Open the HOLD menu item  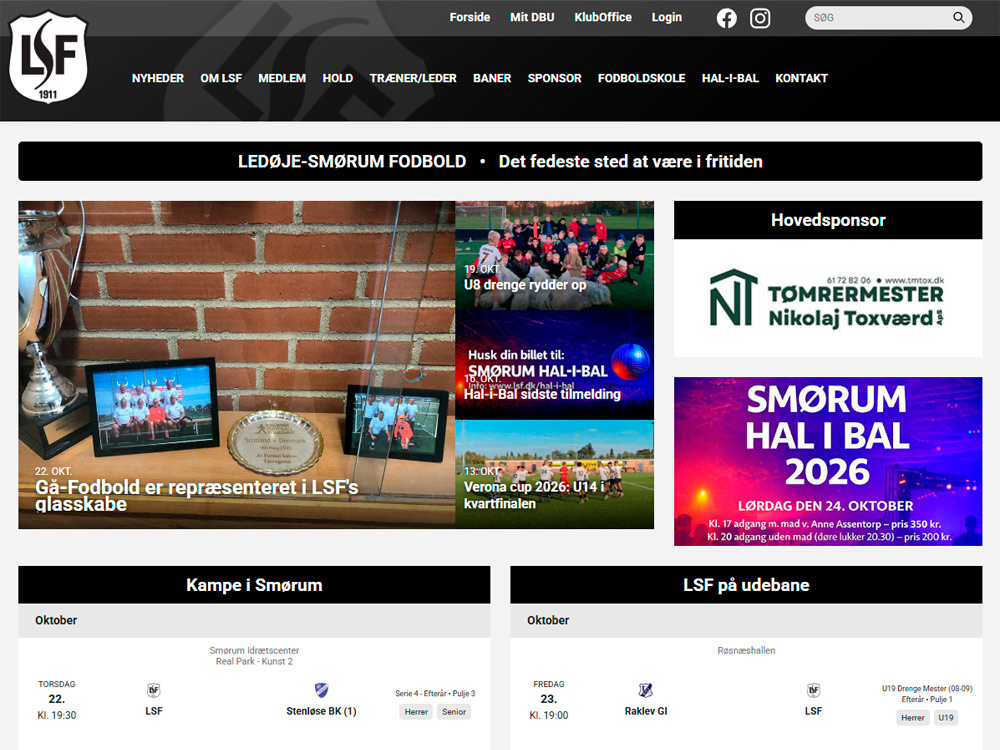tap(337, 78)
